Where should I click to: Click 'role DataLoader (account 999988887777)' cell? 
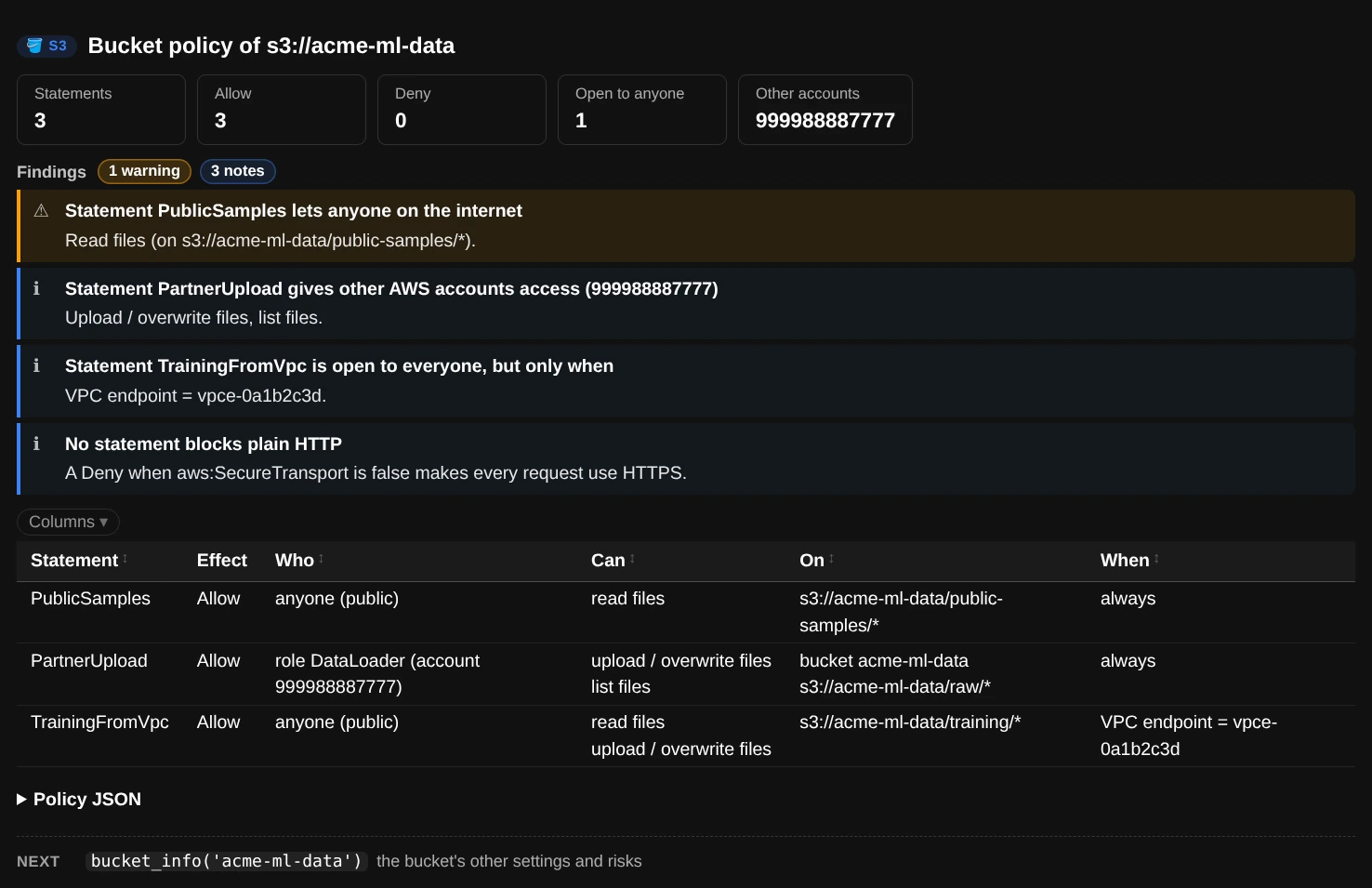coord(377,674)
